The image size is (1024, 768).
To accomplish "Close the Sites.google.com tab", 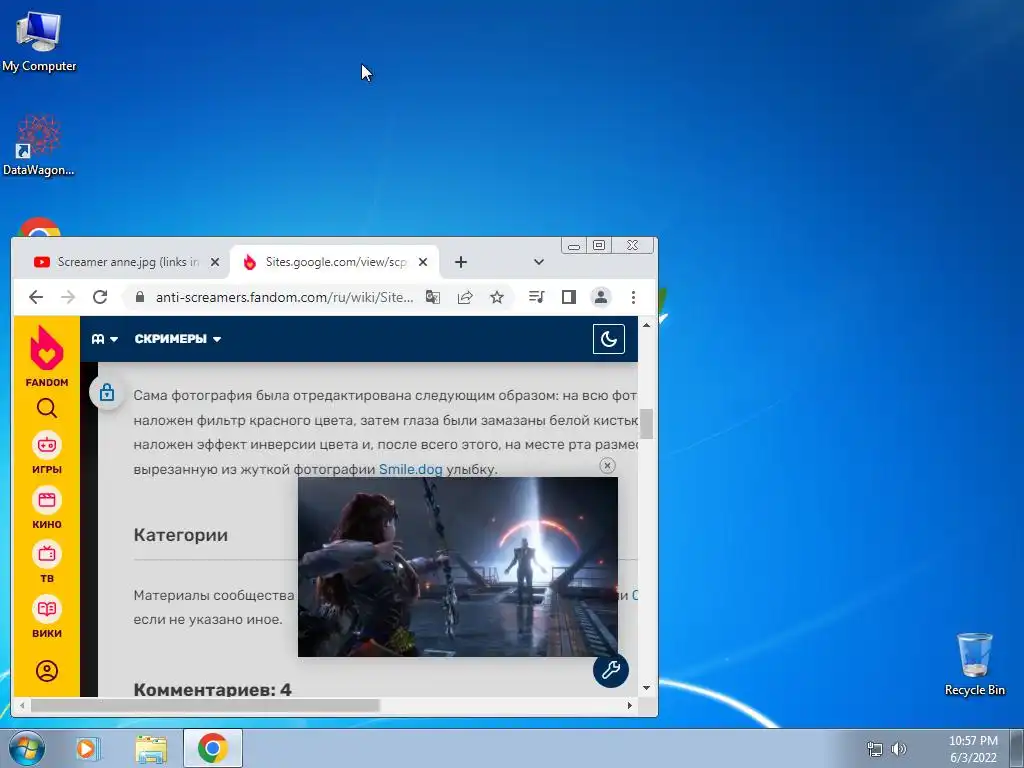I will pos(423,262).
